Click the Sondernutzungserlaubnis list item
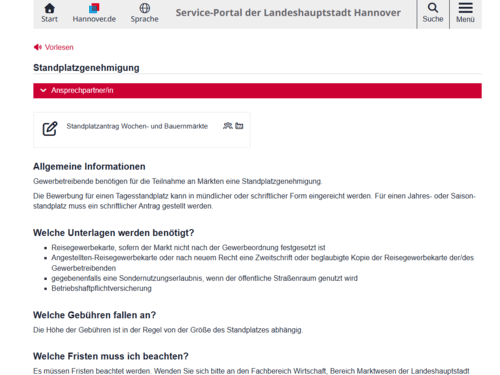 204,278
